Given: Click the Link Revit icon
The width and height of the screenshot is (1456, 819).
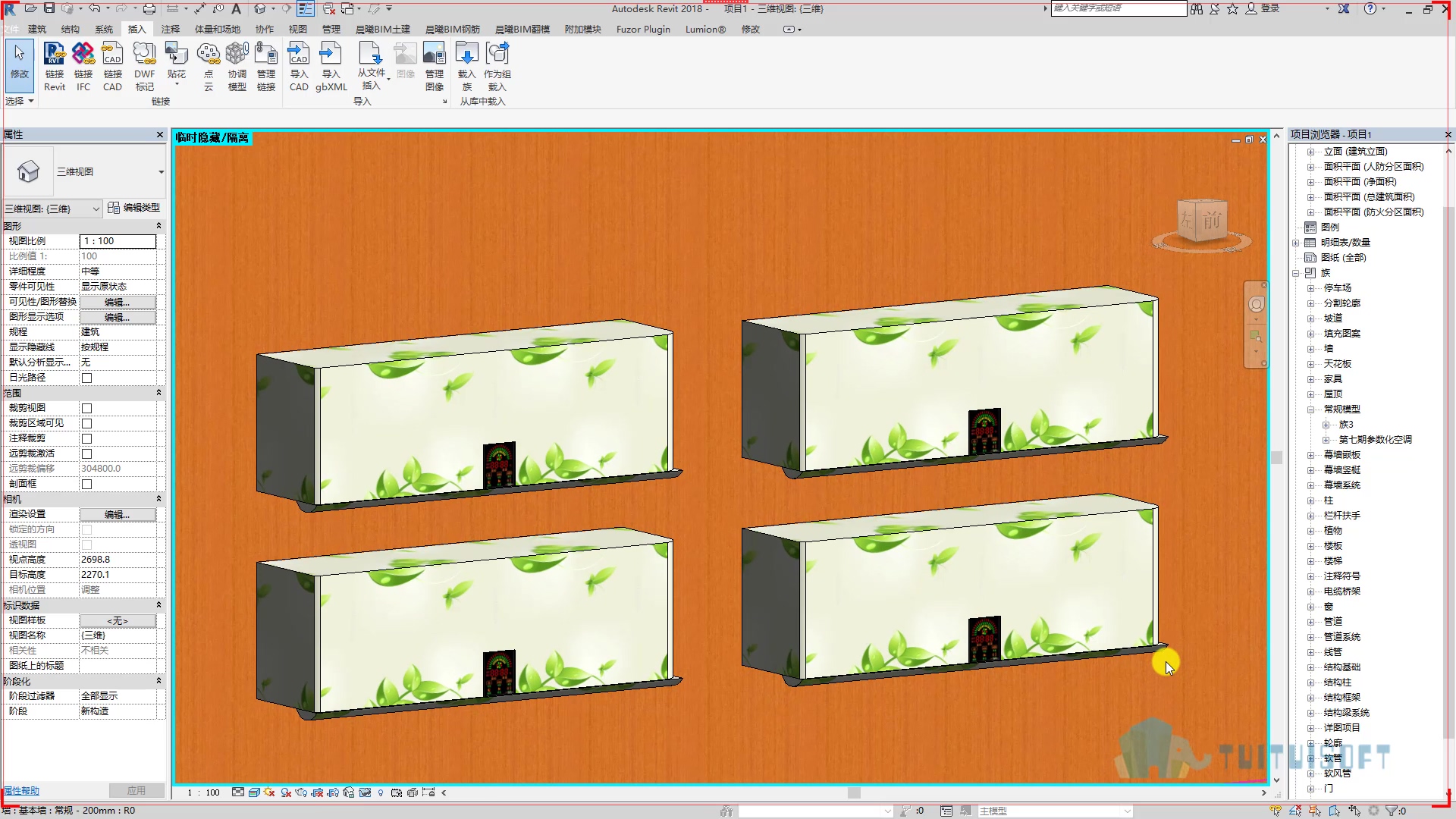Looking at the screenshot, I should 55,67.
